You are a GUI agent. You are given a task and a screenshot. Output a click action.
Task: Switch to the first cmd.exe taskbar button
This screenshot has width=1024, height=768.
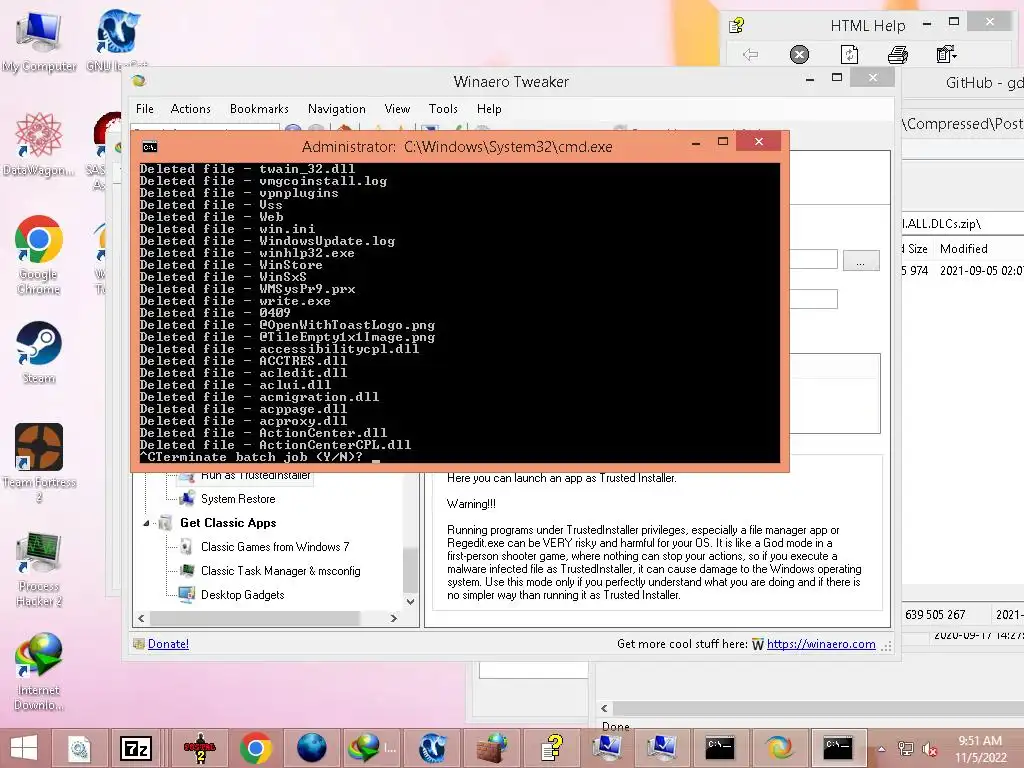click(720, 748)
